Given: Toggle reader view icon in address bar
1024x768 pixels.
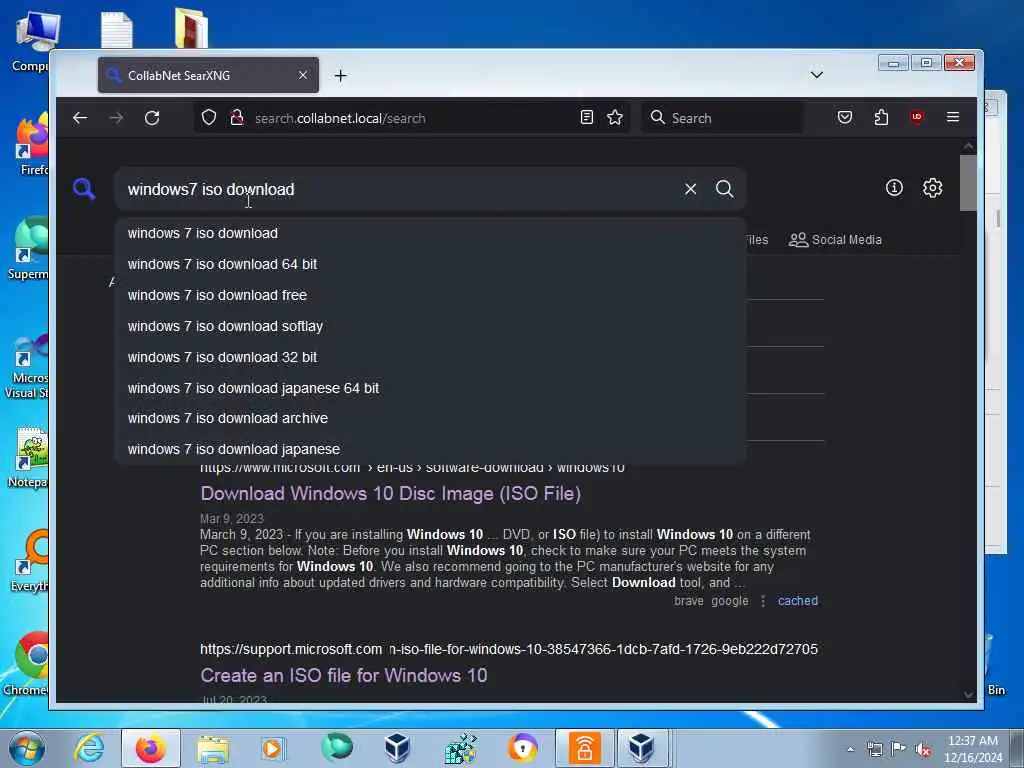Looking at the screenshot, I should 586,118.
